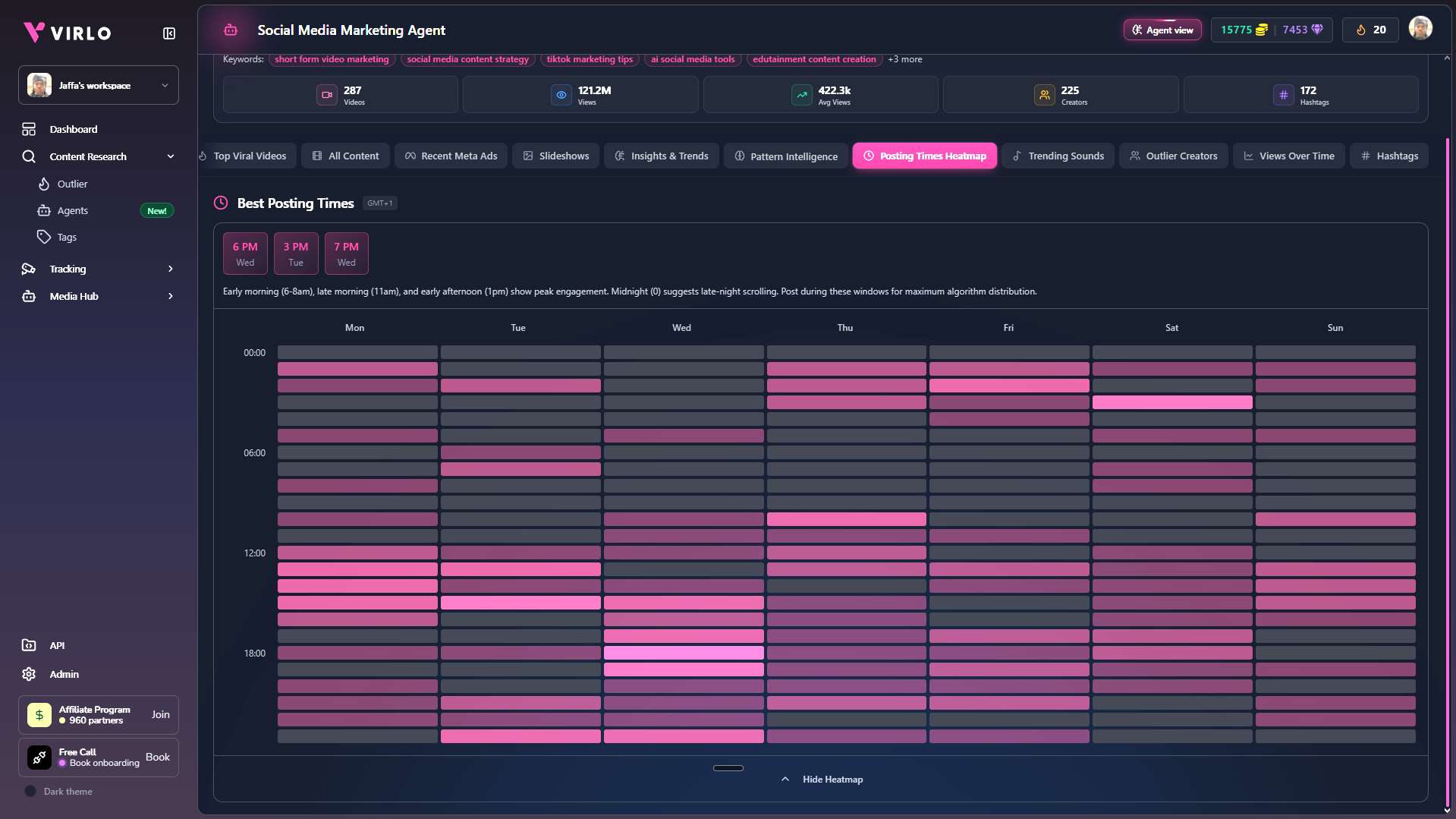Screen dimensions: 1456x819
Task: Click Monday 00:00 heatmap cell
Action: click(x=357, y=352)
